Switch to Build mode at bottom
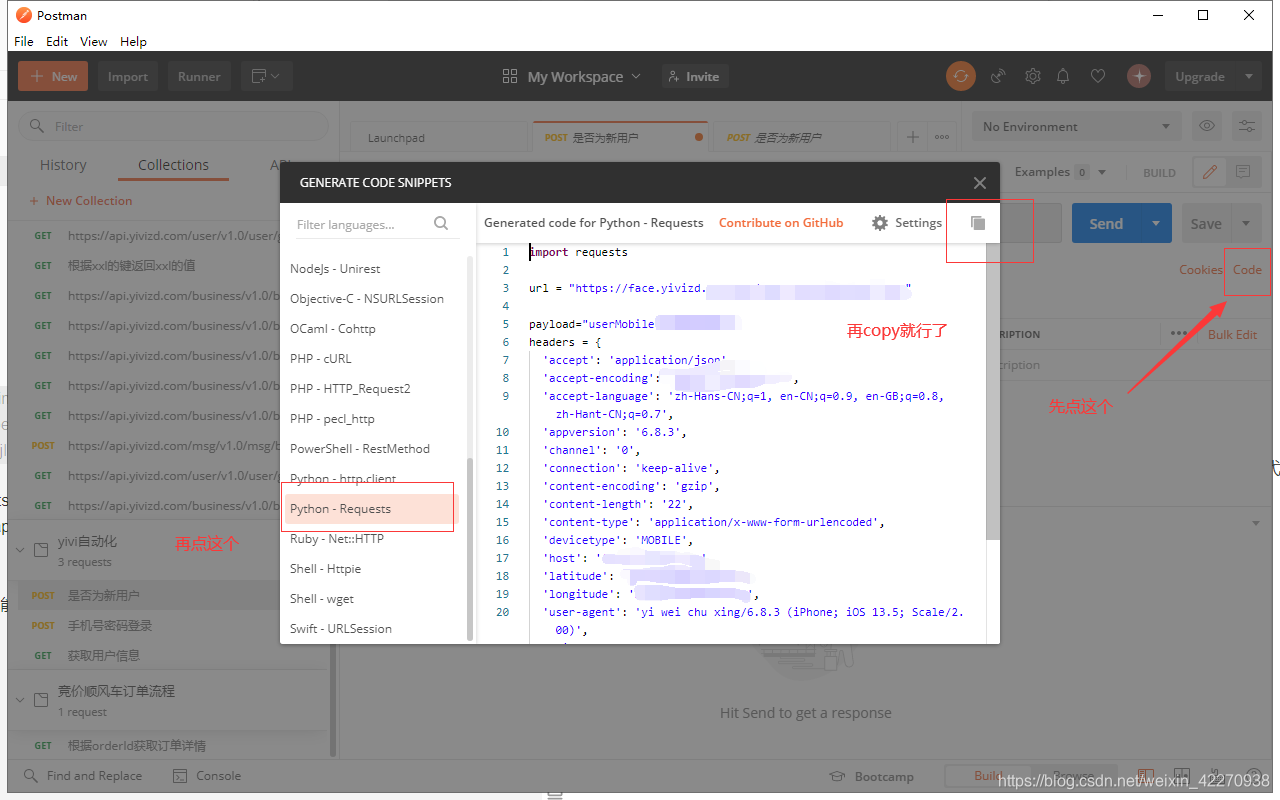 988,776
